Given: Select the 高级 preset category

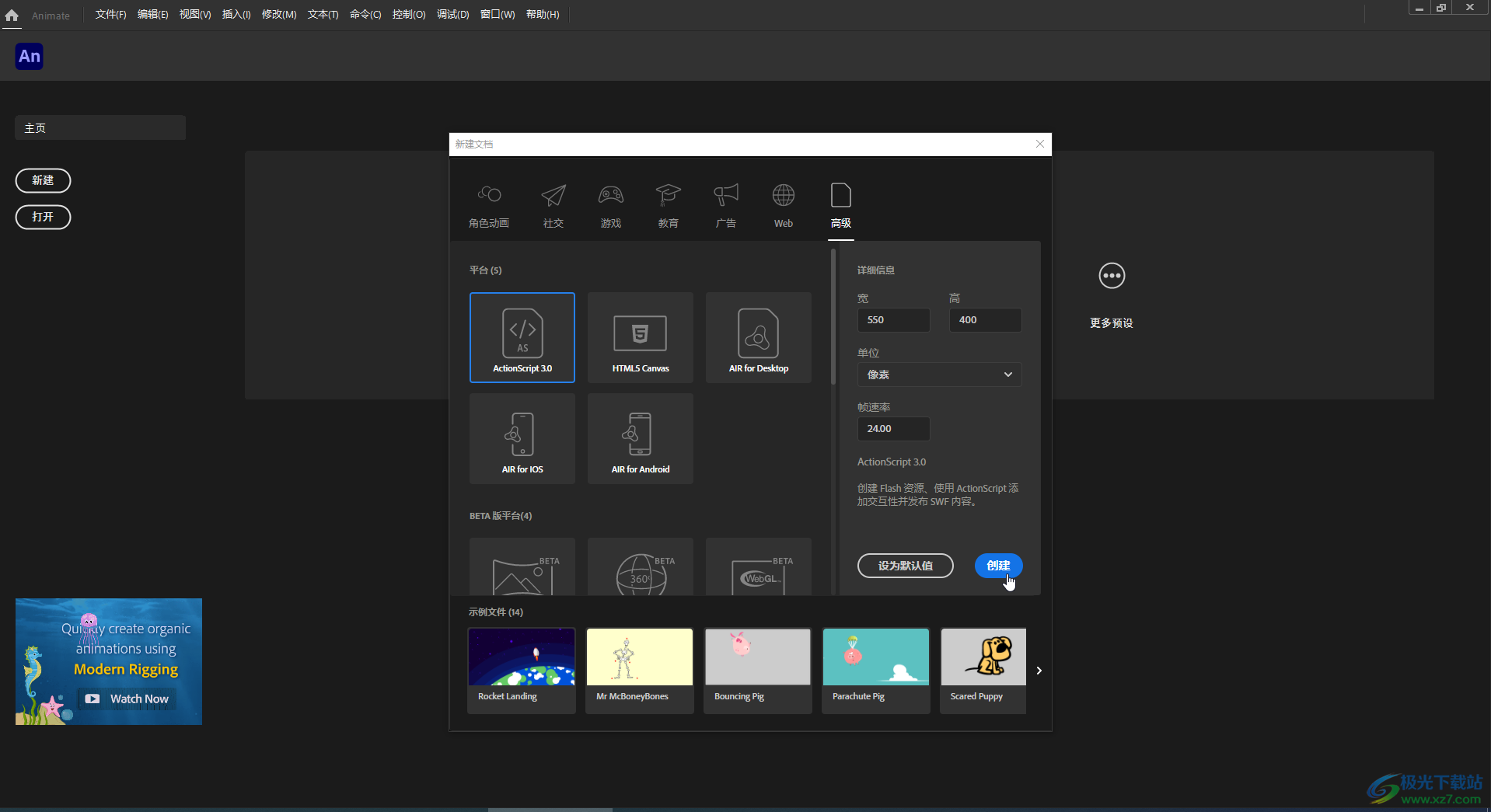Looking at the screenshot, I should (x=841, y=206).
